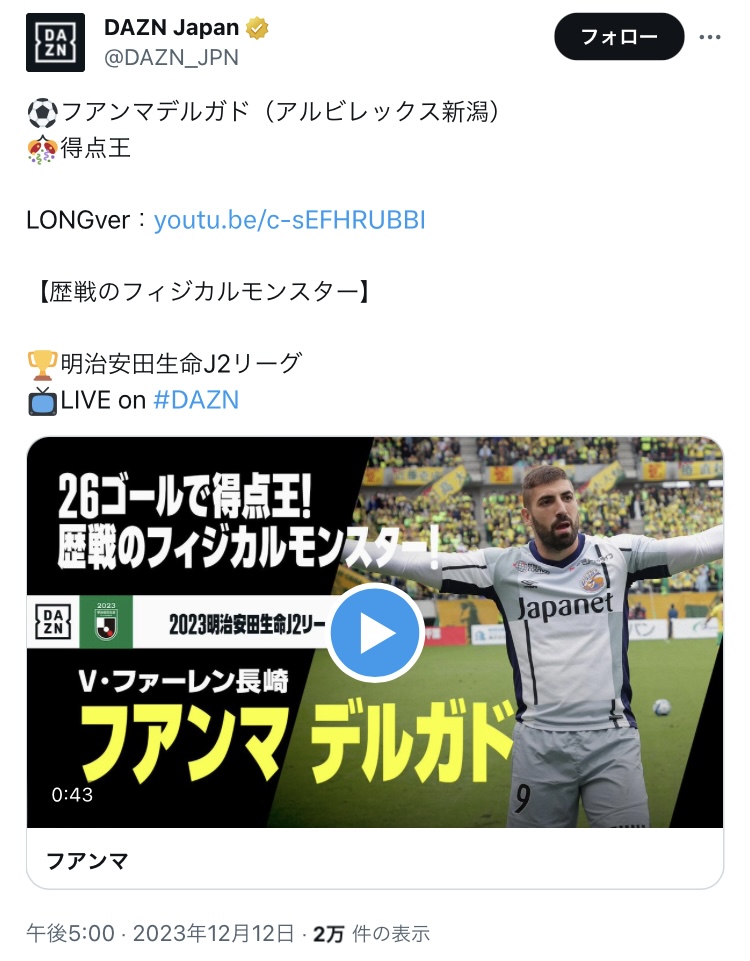Click the TV emoji before LIVE on
750x961 pixels.
click(42, 401)
